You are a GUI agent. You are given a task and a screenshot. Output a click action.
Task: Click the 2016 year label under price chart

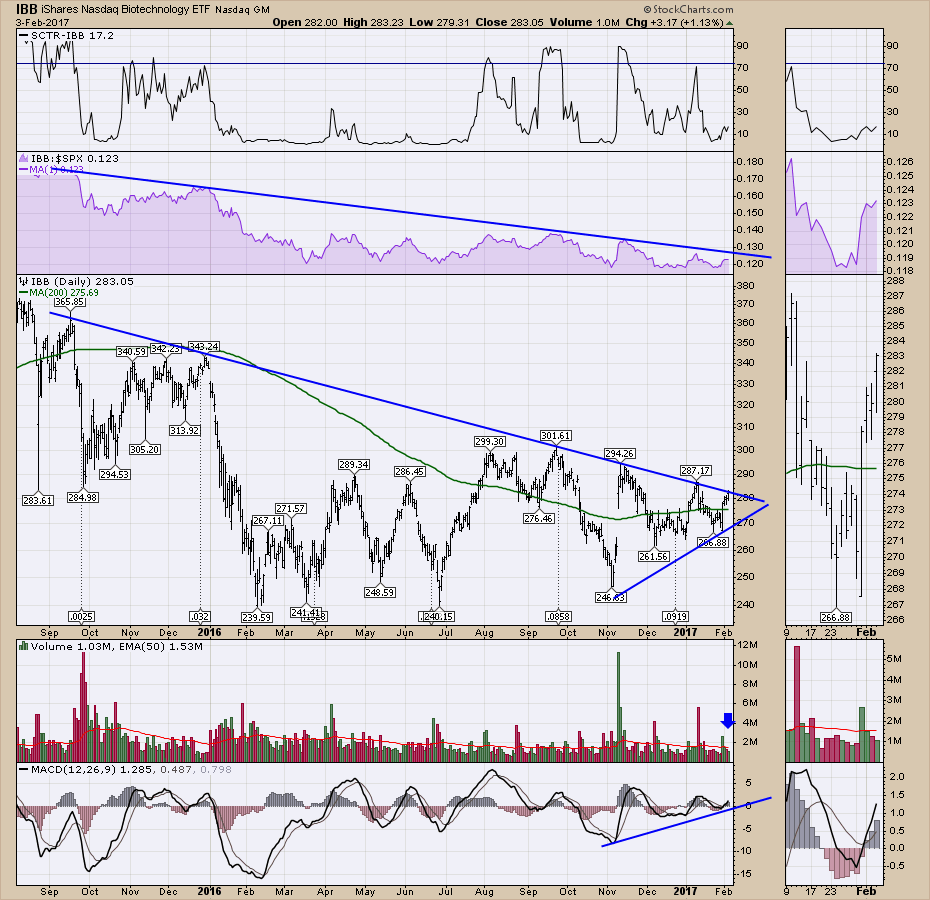coord(209,632)
